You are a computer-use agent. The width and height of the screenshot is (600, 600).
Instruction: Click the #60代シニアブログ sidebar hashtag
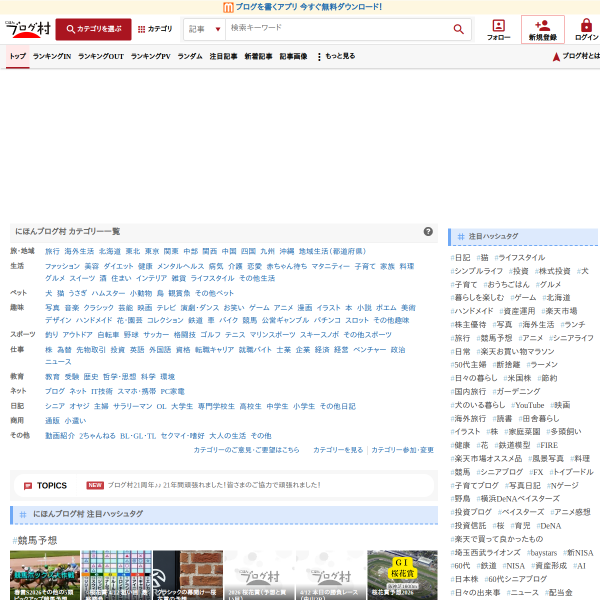tap(516, 579)
